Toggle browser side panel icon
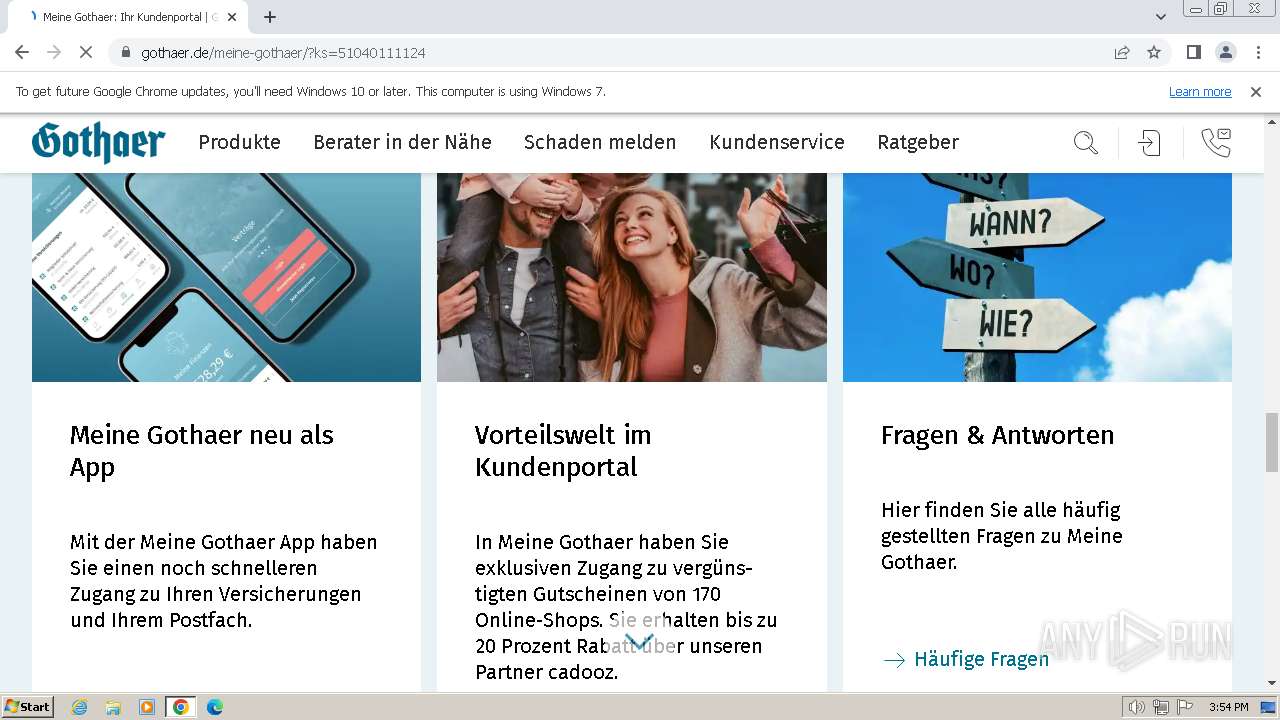This screenshot has width=1280, height=720. click(1193, 52)
